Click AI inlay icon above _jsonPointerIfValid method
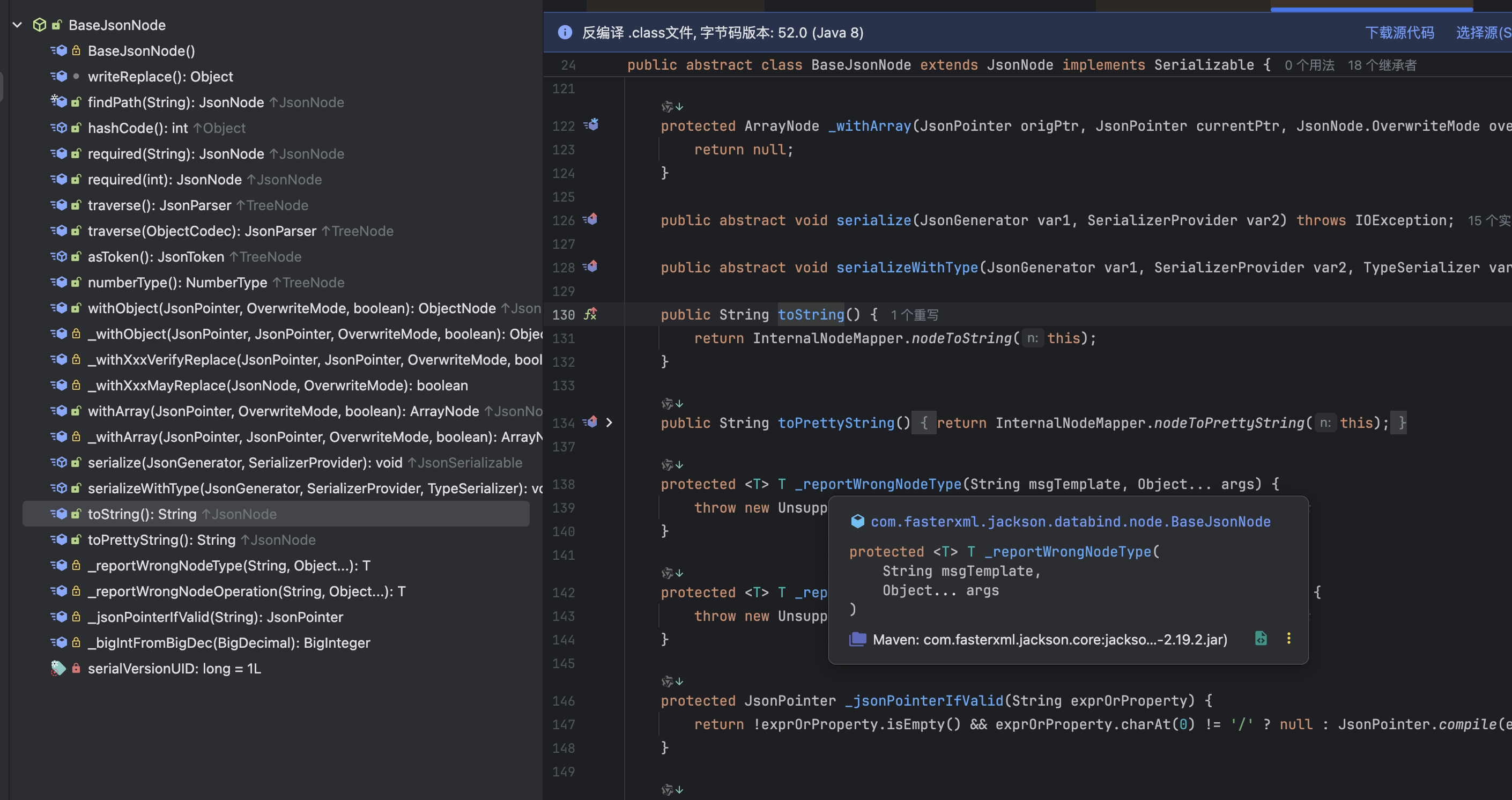1512x800 pixels. (x=668, y=682)
